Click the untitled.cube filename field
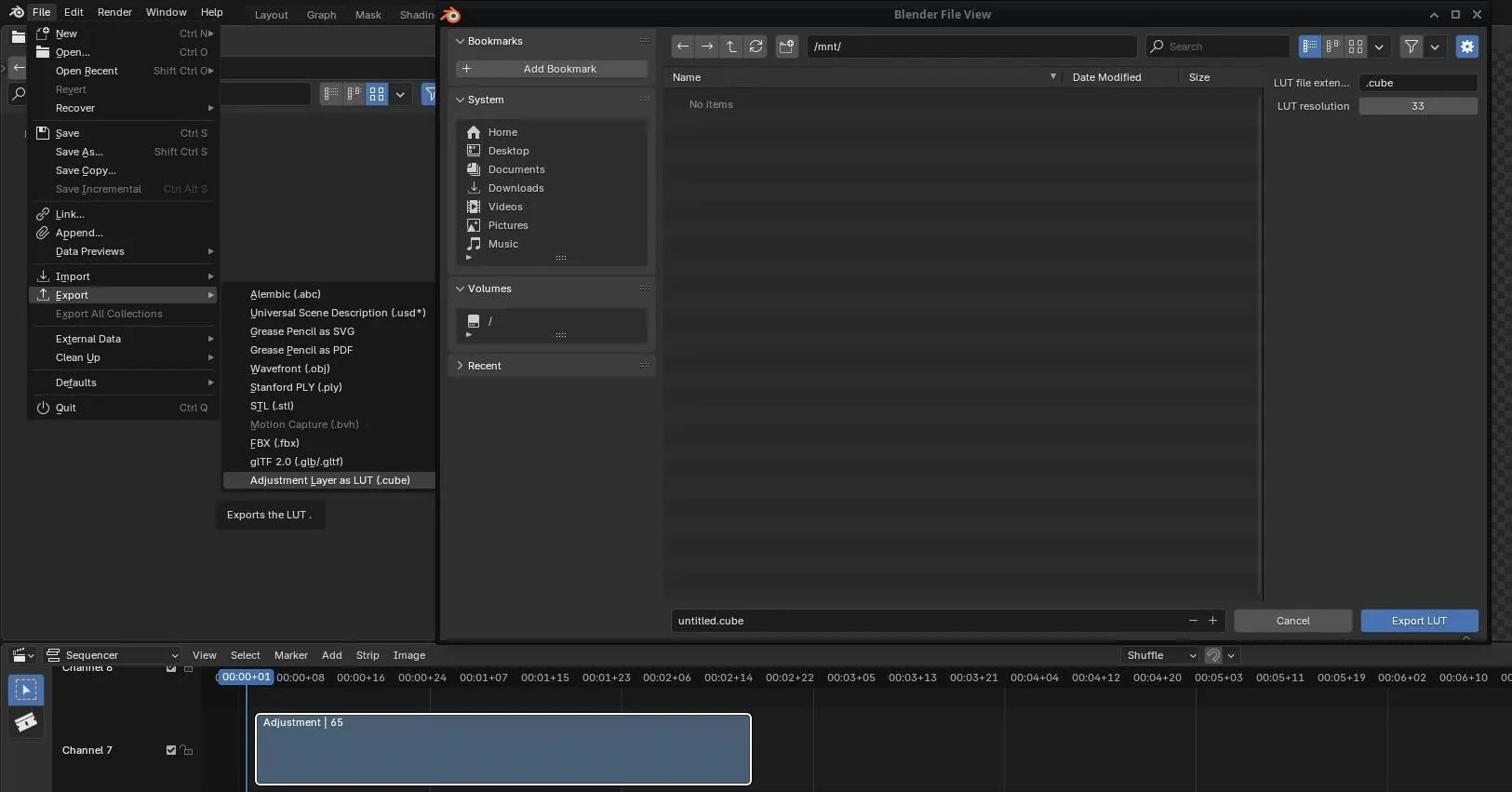 tap(927, 621)
